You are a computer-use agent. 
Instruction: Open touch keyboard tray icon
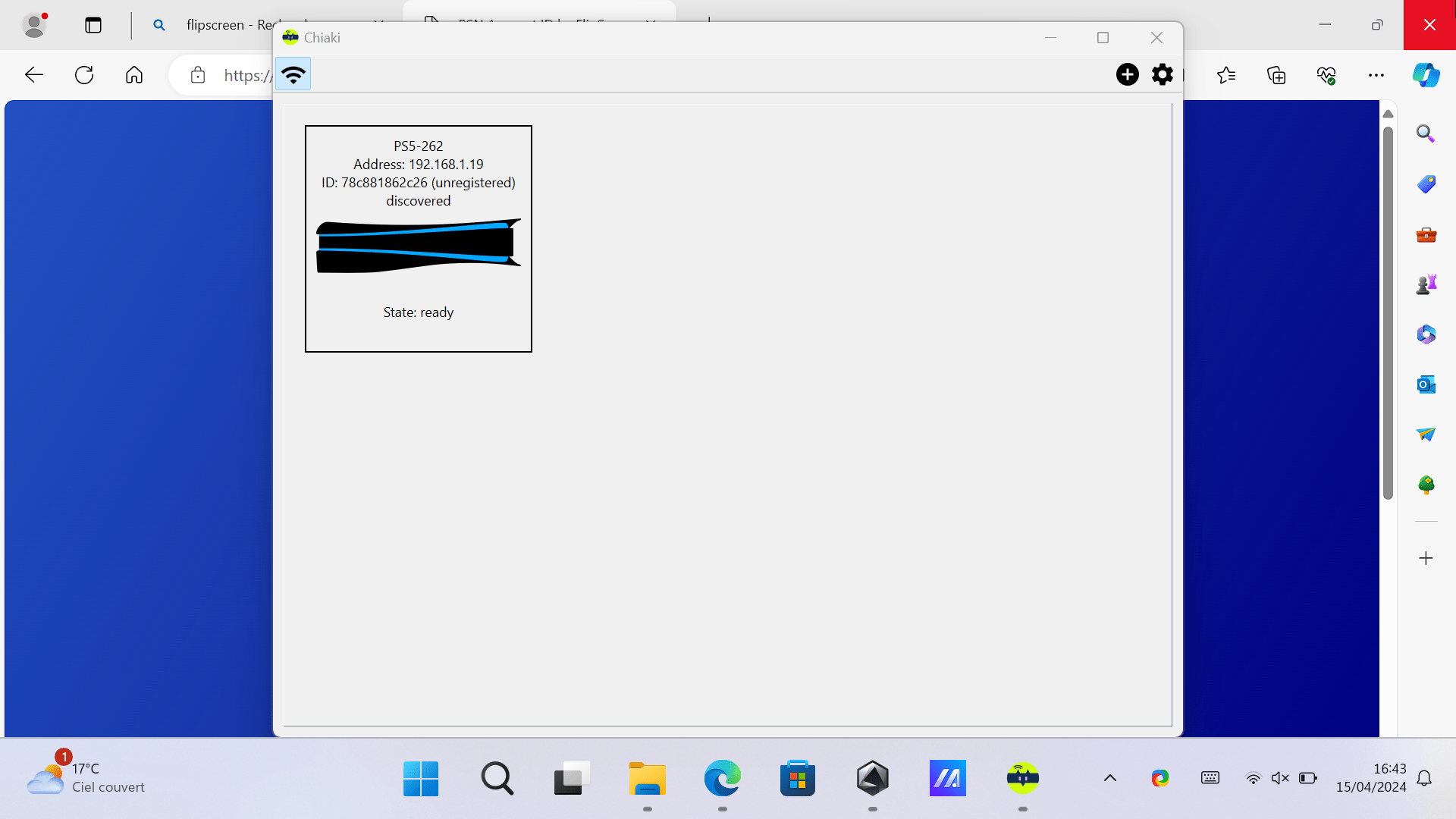click(x=1210, y=778)
